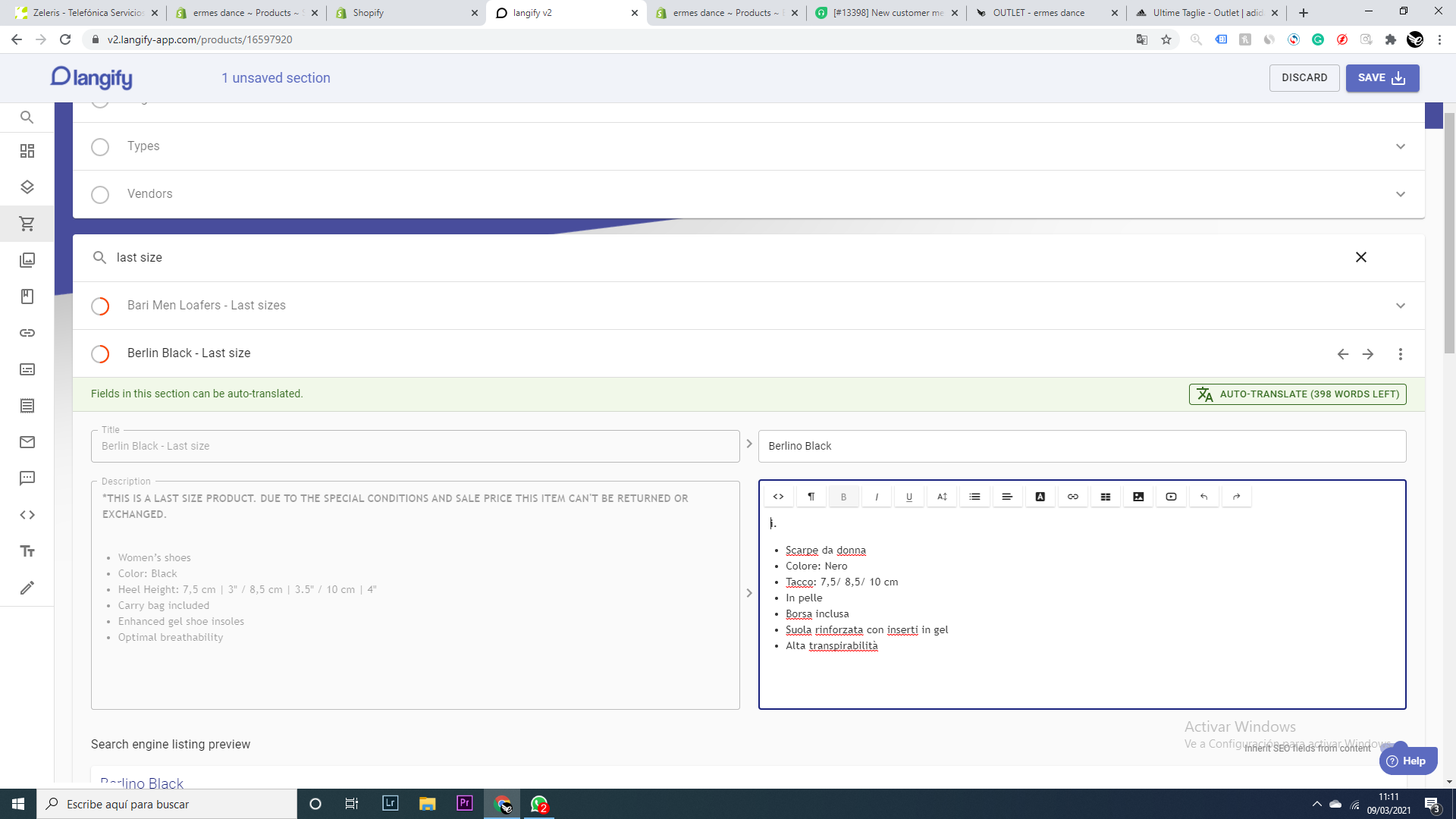Open the bookmark page sidebar icon

pos(27,297)
